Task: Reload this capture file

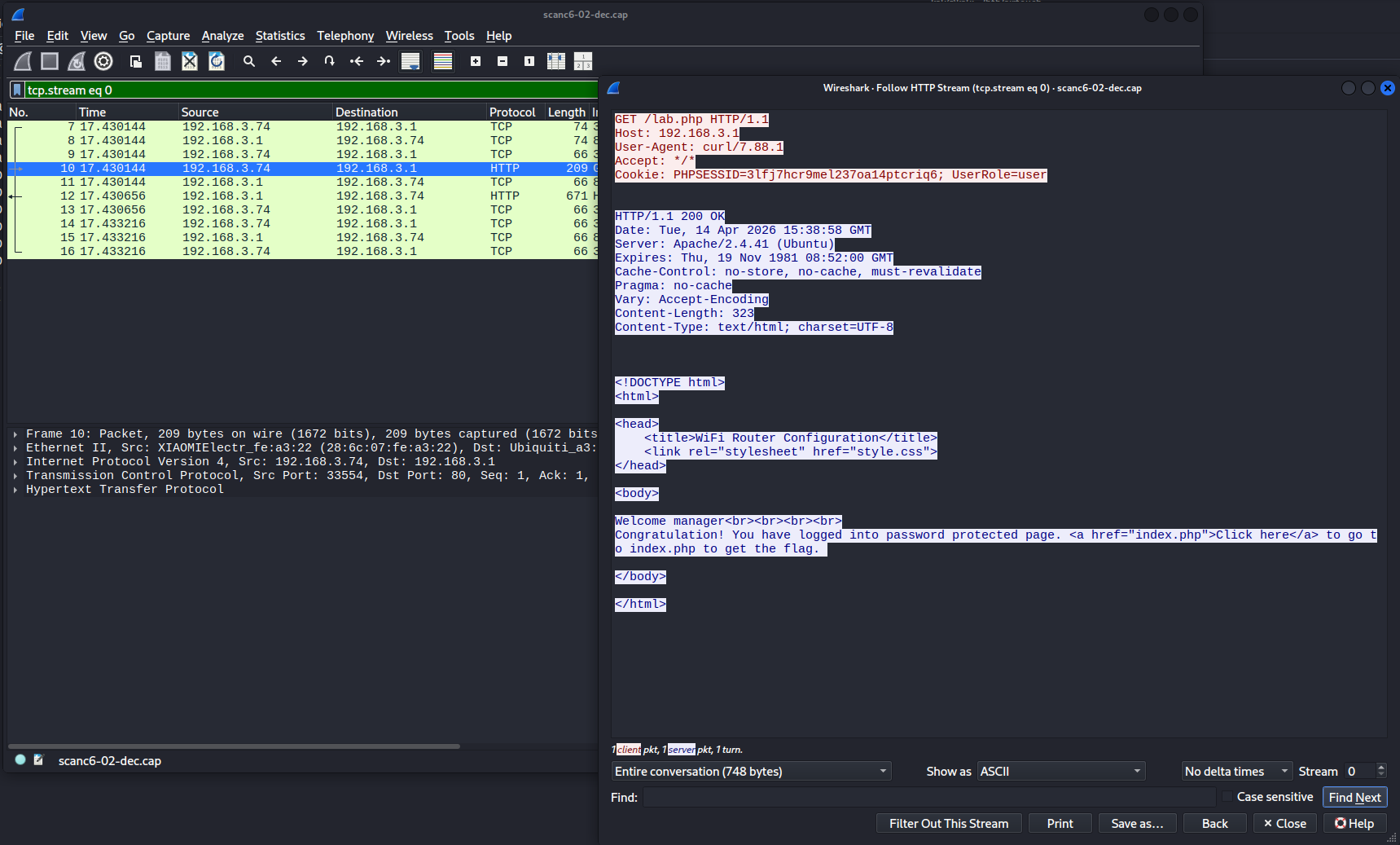Action: pyautogui.click(x=217, y=61)
